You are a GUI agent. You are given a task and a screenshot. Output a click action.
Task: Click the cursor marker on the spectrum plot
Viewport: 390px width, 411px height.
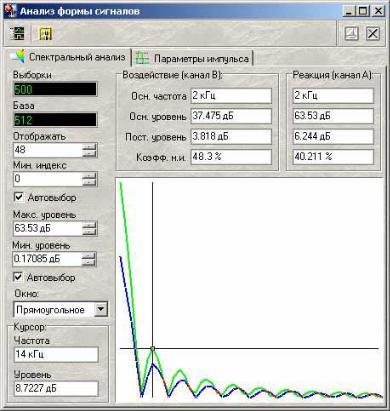point(153,349)
